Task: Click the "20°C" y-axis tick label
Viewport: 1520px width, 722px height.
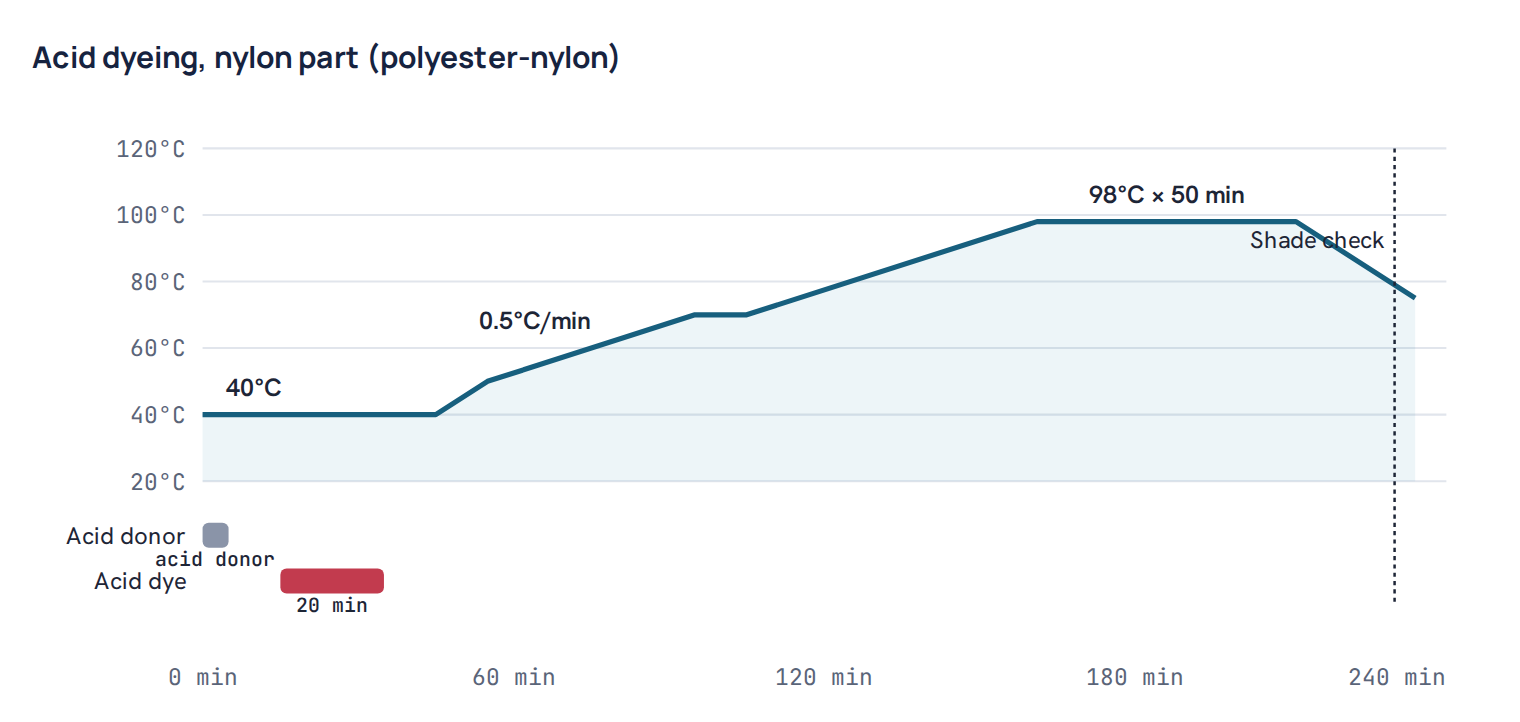Action: (158, 481)
